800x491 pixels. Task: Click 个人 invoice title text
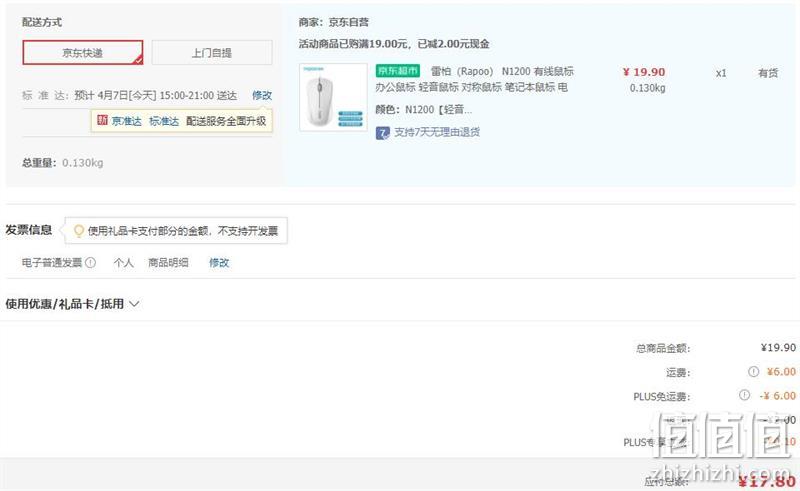[123, 262]
